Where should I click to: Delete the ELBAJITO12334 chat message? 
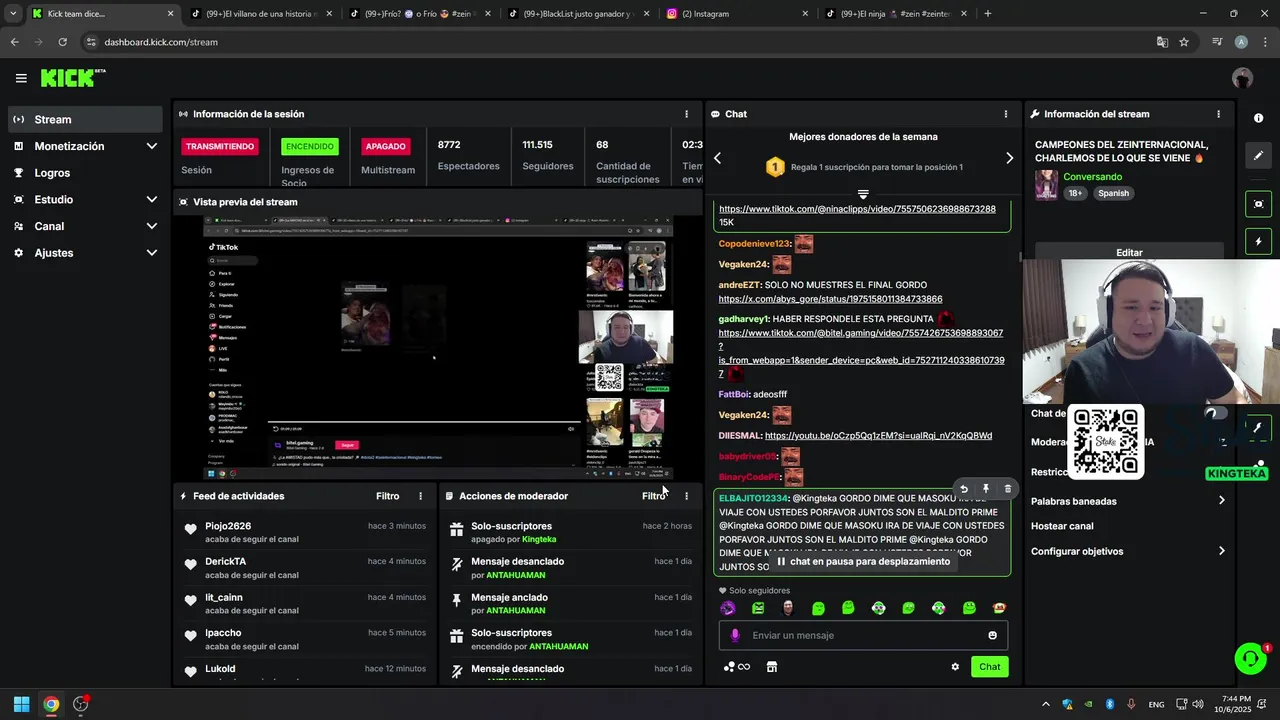click(x=1007, y=489)
